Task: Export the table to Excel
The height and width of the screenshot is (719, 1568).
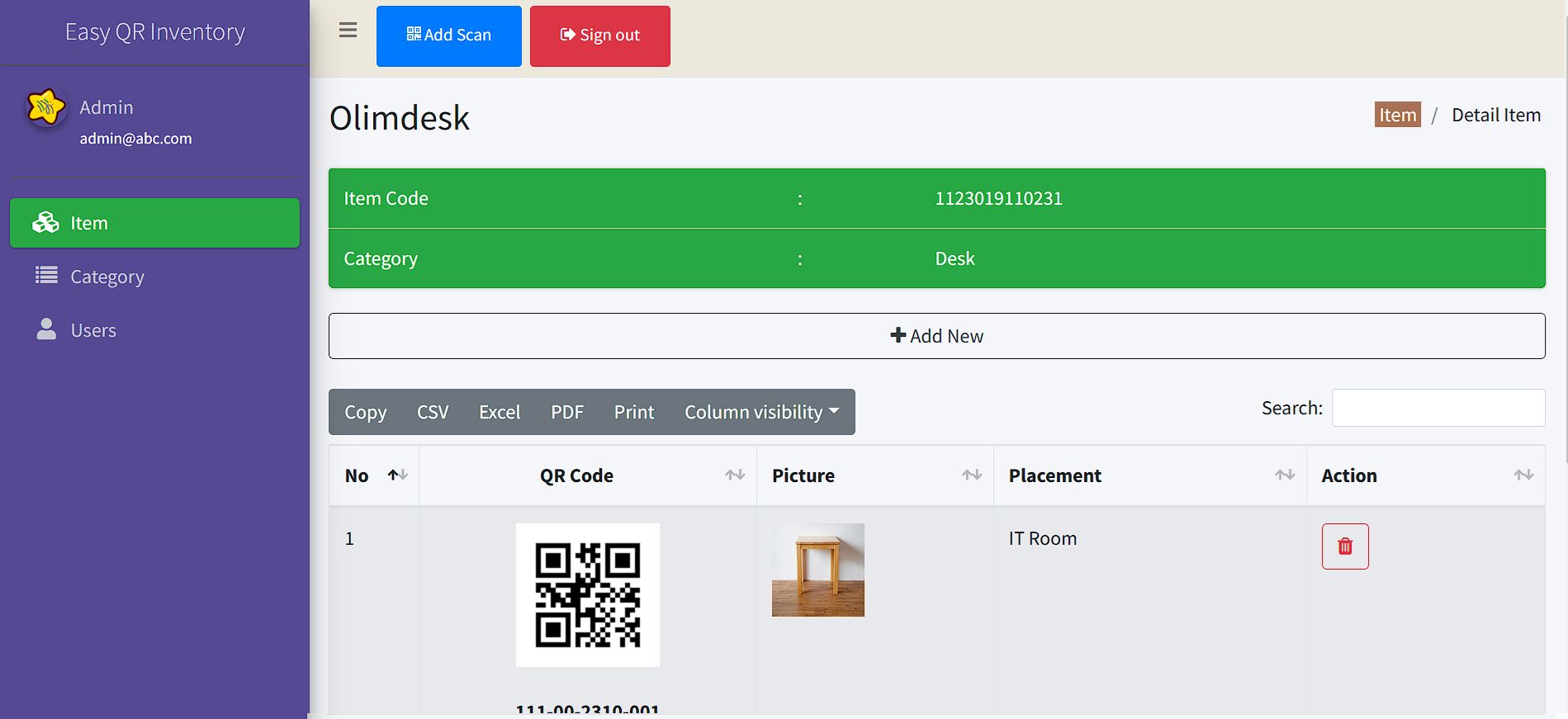Action: pyautogui.click(x=500, y=412)
